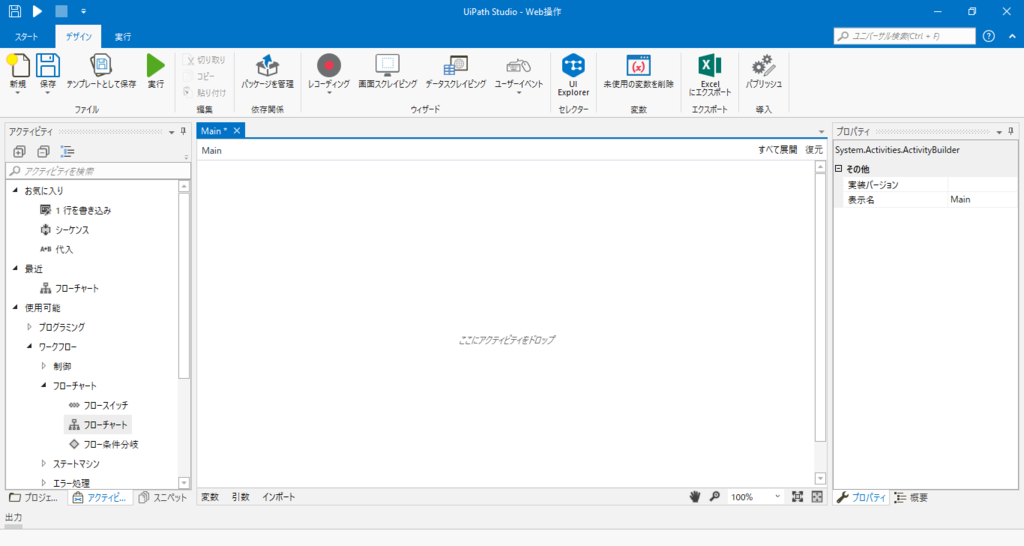Viewport: 1024px width, 546px height.
Task: Toggle activities tree view list icon
Action: [x=67, y=152]
